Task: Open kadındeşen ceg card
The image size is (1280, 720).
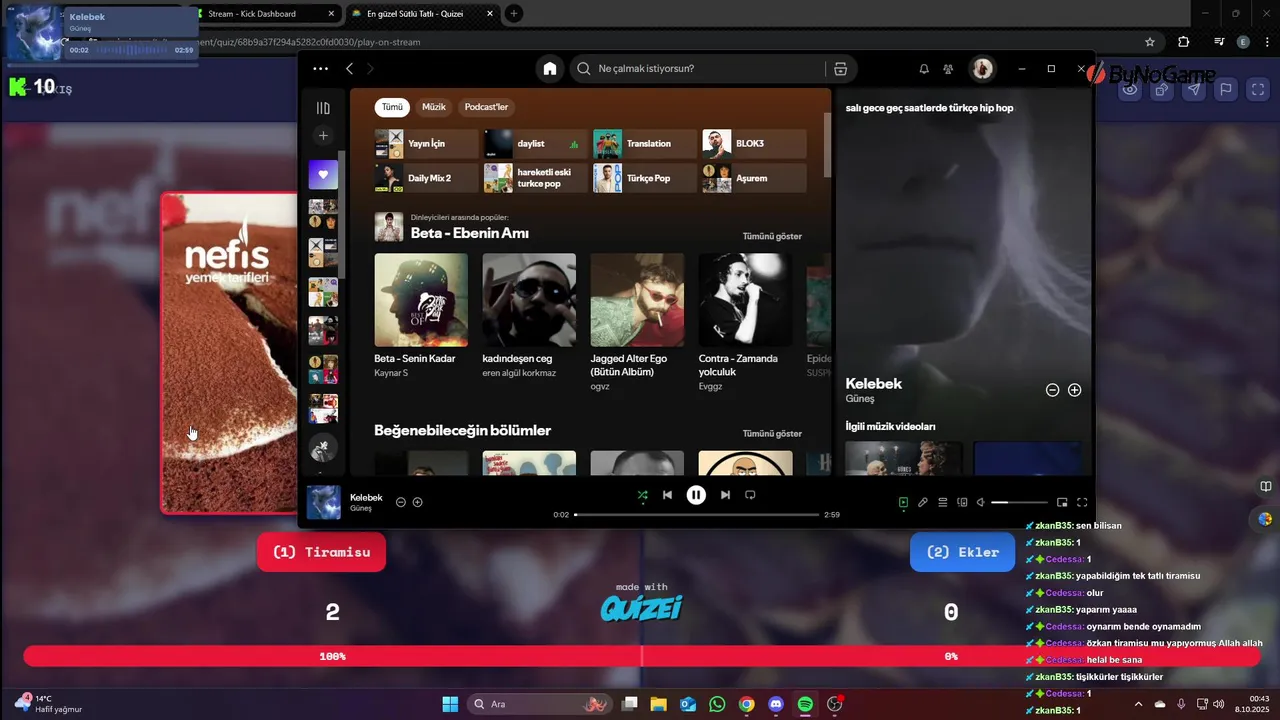Action: coord(529,316)
